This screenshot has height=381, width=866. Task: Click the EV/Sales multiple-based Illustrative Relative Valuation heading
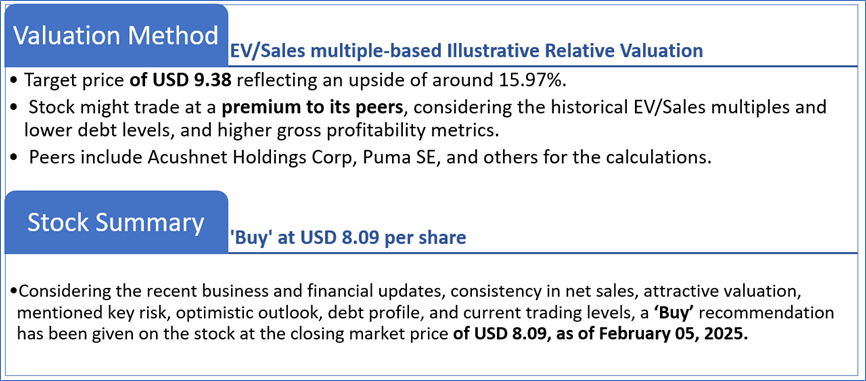point(466,51)
